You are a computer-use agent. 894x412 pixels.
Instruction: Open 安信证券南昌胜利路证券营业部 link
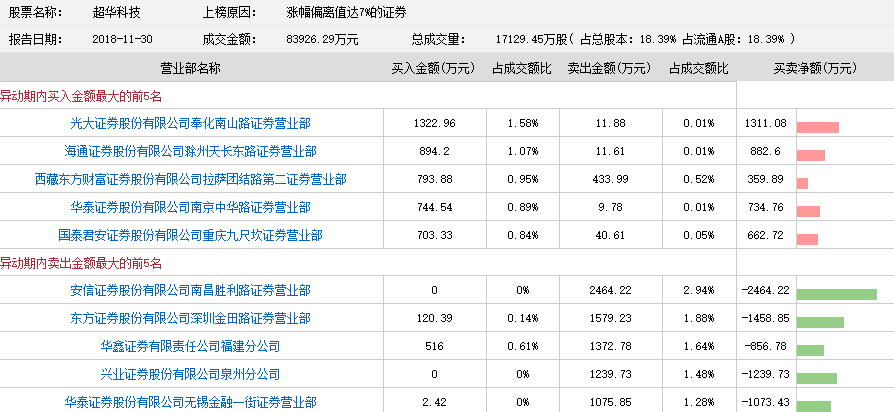190,291
